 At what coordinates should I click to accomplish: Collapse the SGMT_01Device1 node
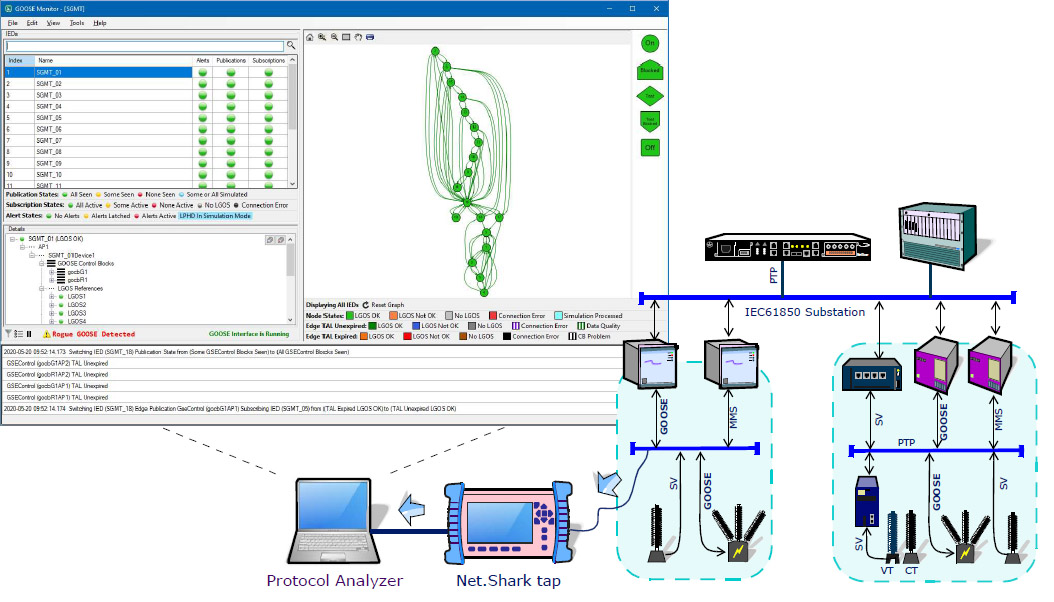point(32,255)
